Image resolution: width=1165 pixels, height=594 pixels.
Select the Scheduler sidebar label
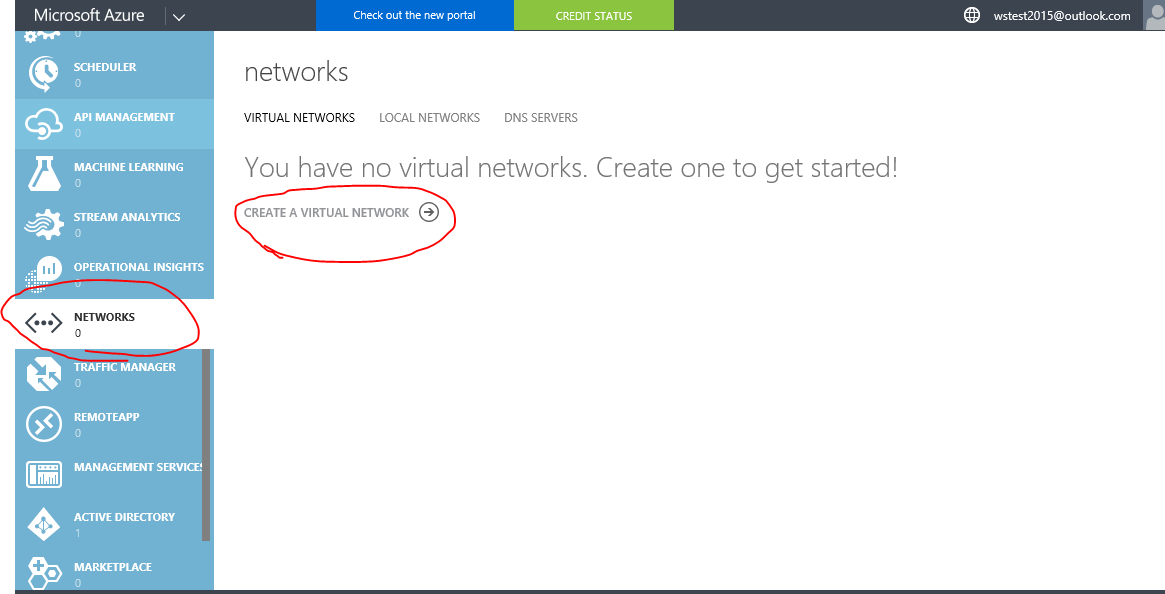coord(105,67)
